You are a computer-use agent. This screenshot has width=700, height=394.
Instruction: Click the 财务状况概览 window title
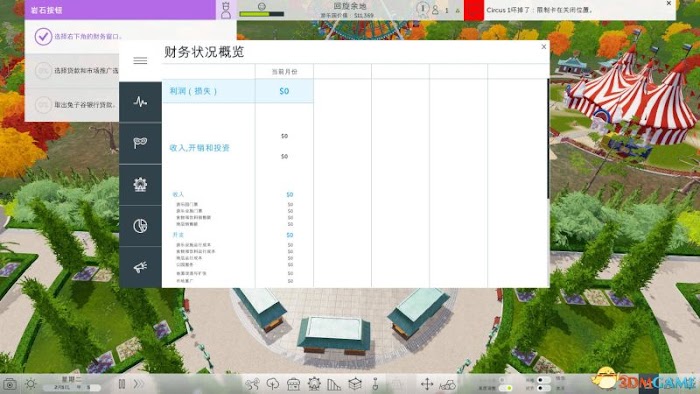[204, 52]
